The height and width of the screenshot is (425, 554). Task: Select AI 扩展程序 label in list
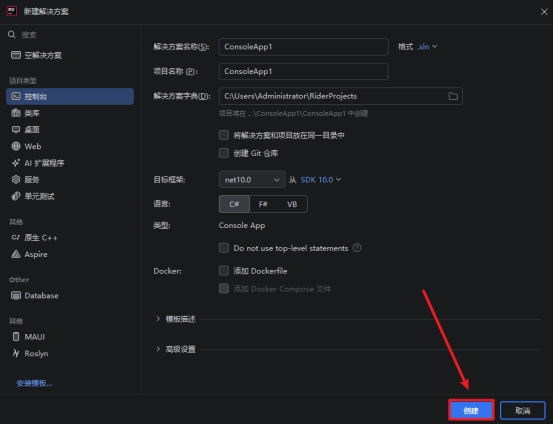[x=44, y=163]
